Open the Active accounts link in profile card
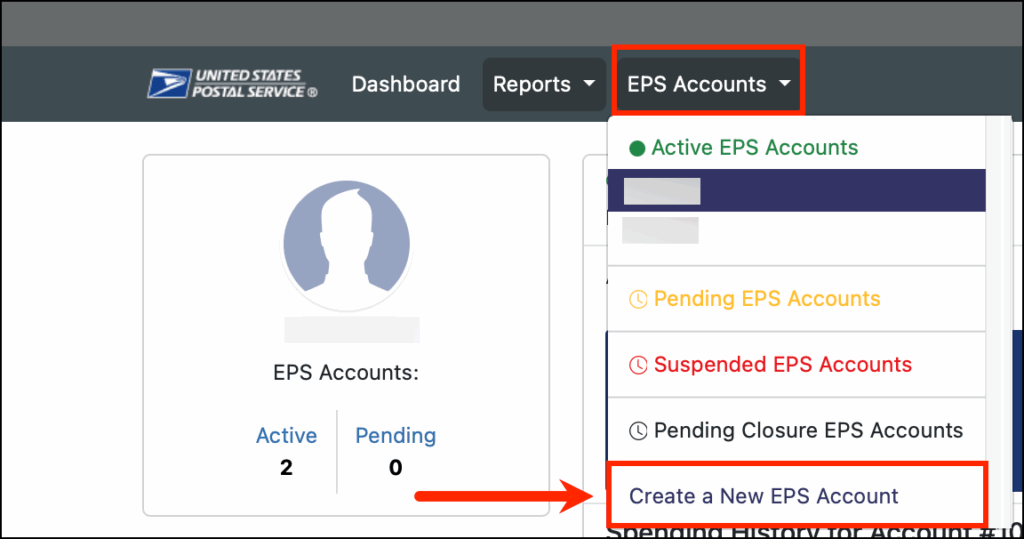 point(286,436)
